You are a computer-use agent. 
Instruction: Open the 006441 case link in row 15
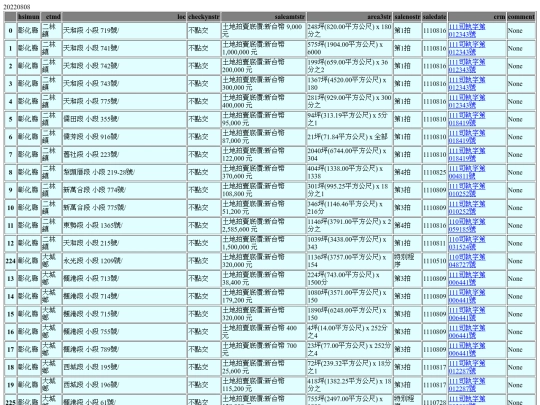click(x=467, y=314)
